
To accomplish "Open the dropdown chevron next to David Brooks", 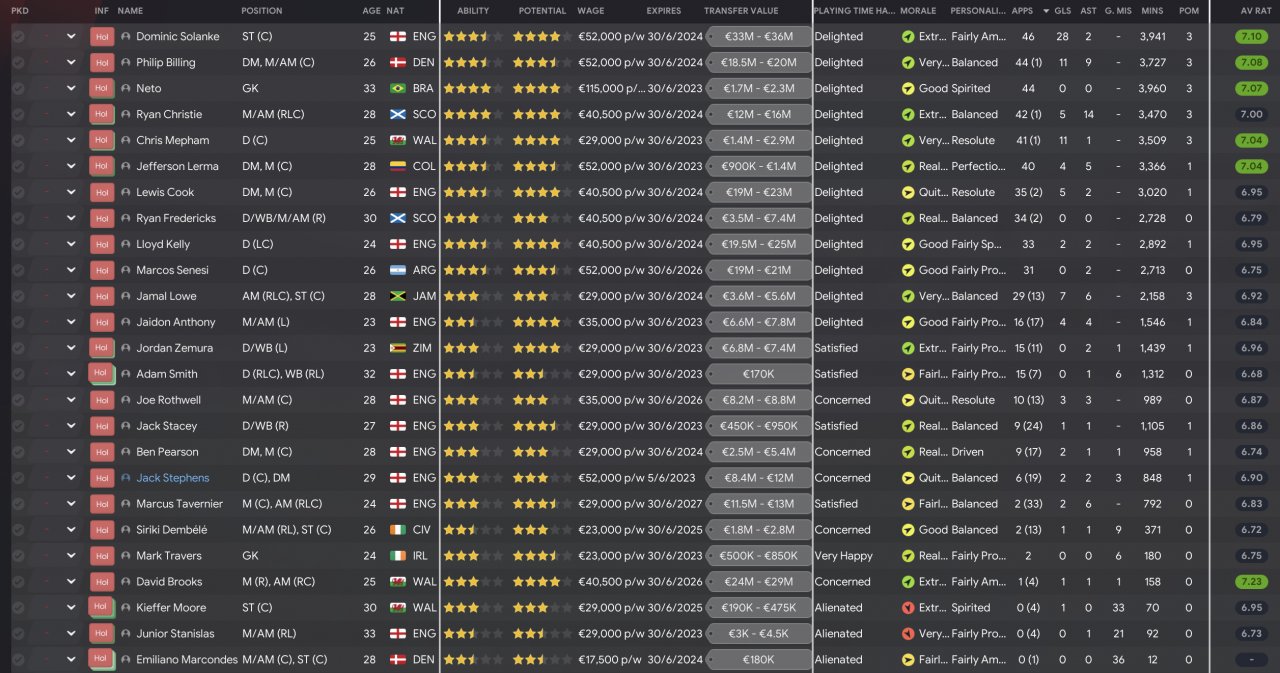I will [x=71, y=582].
